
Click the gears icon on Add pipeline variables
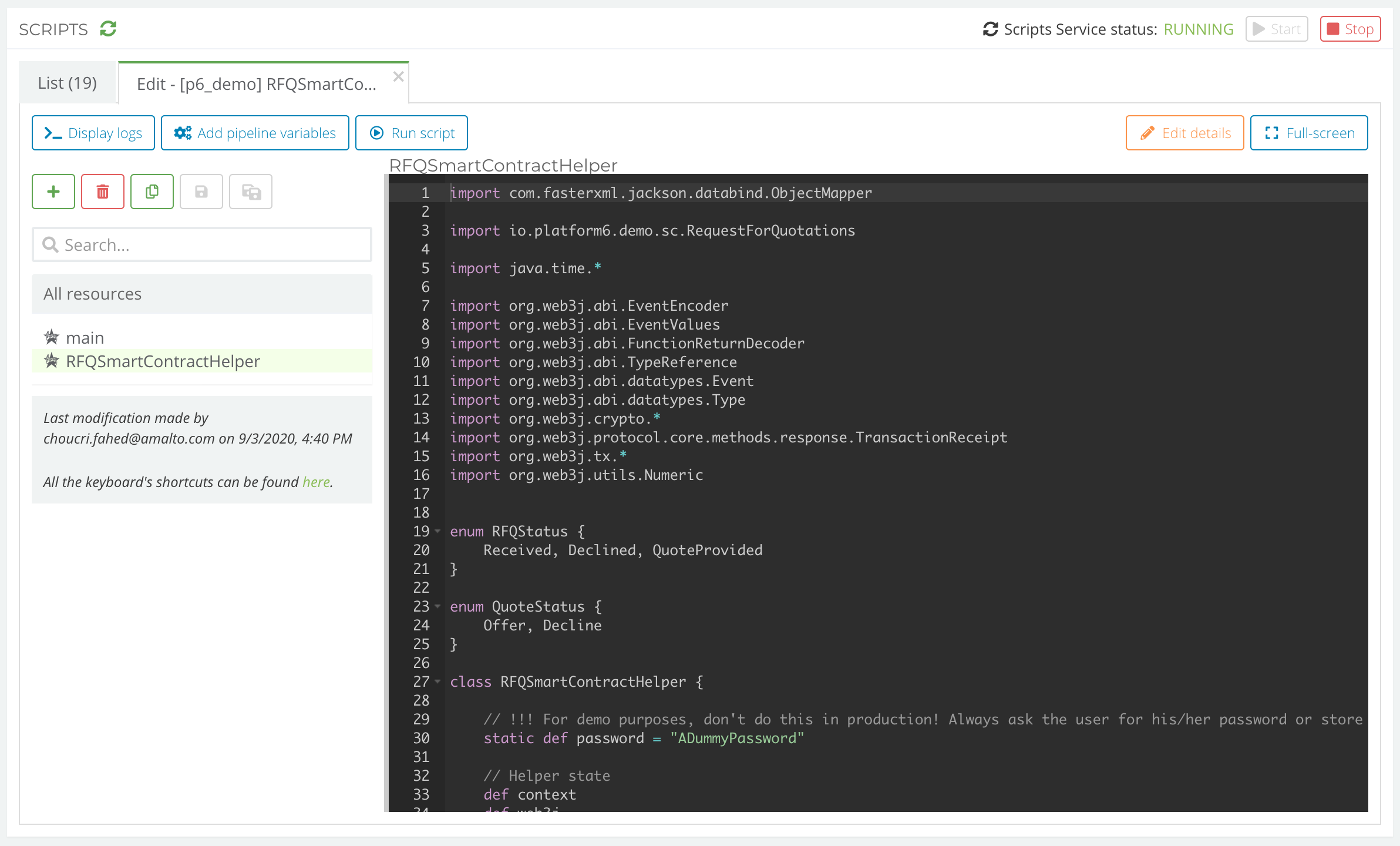pyautogui.click(x=183, y=133)
